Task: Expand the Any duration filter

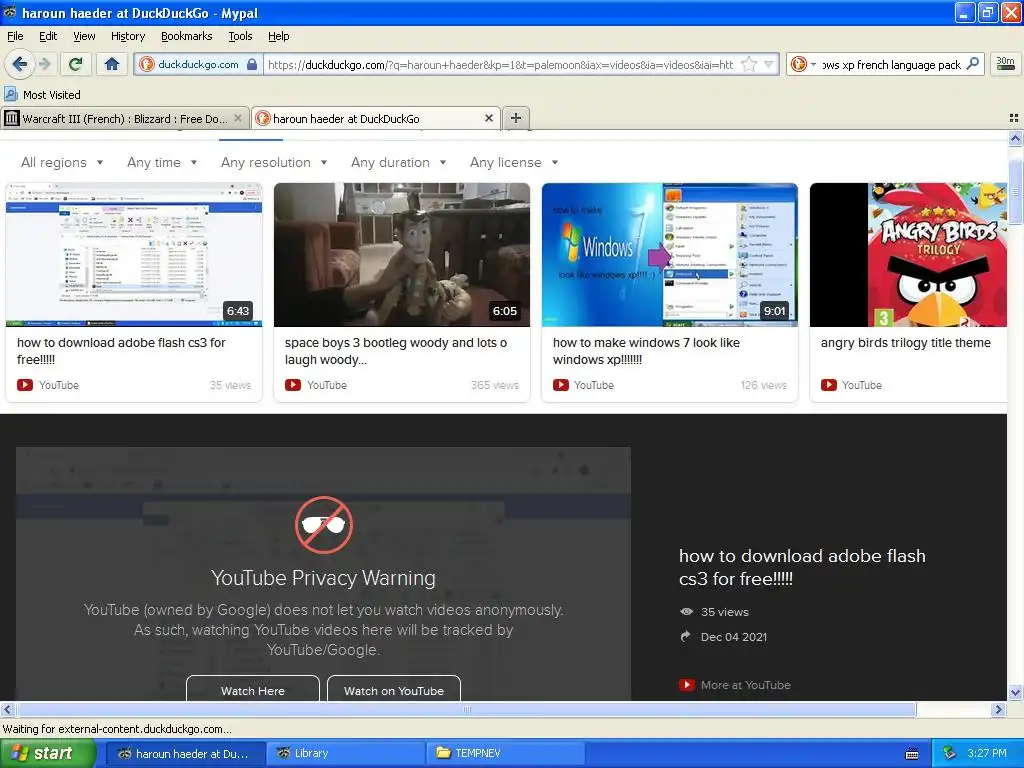Action: click(x=398, y=163)
